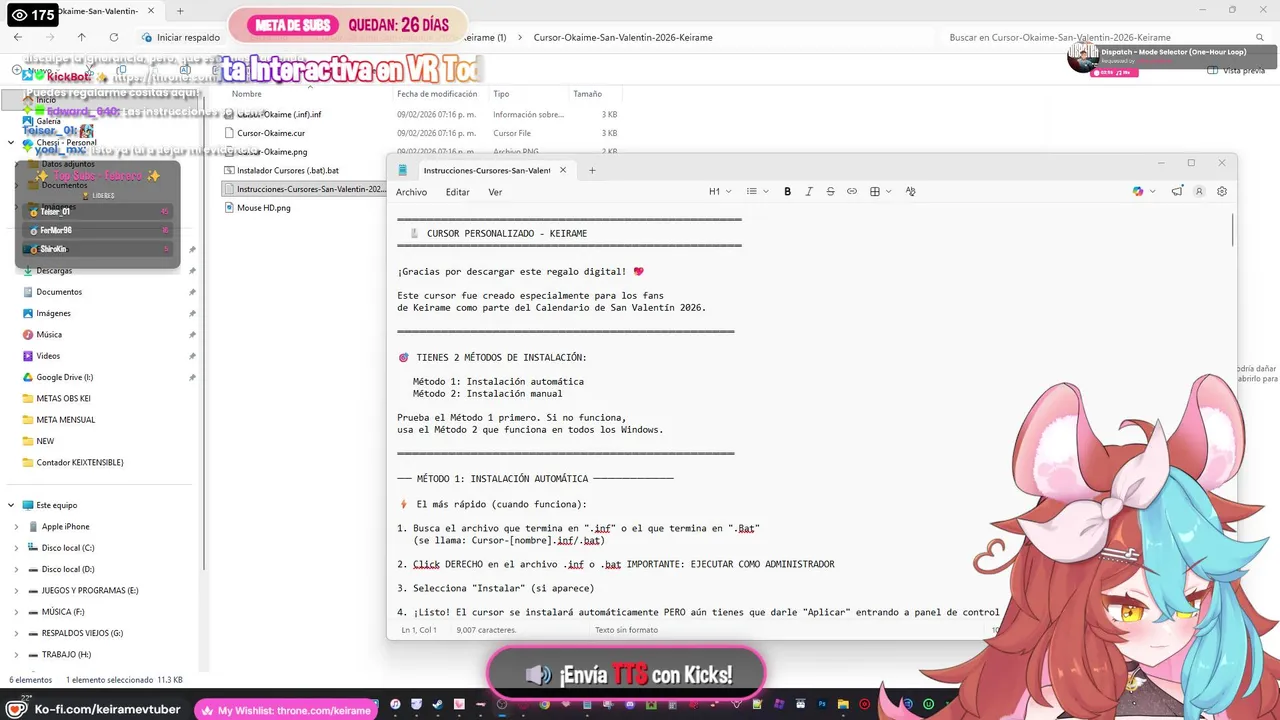Expand Disco local (C:) tree node

(x=16, y=548)
